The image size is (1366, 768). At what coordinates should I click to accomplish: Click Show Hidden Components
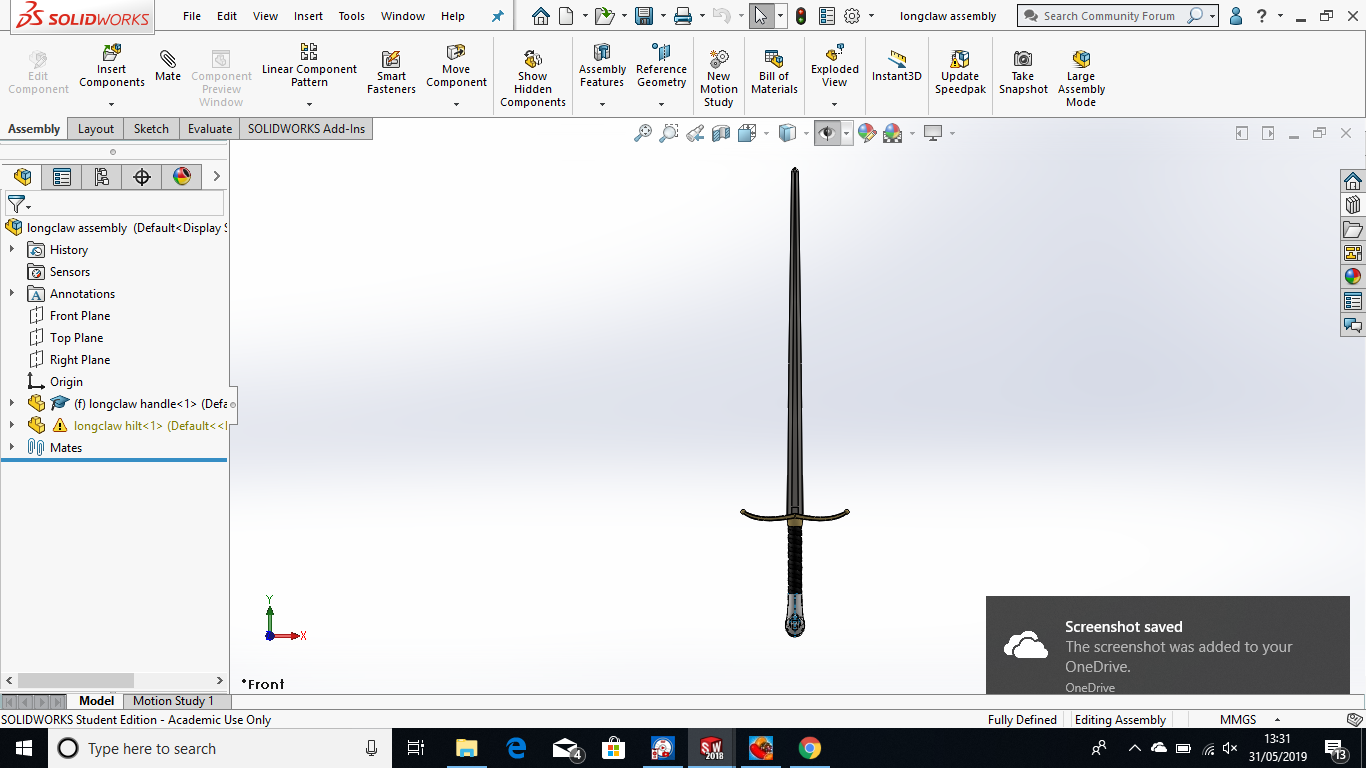click(533, 79)
